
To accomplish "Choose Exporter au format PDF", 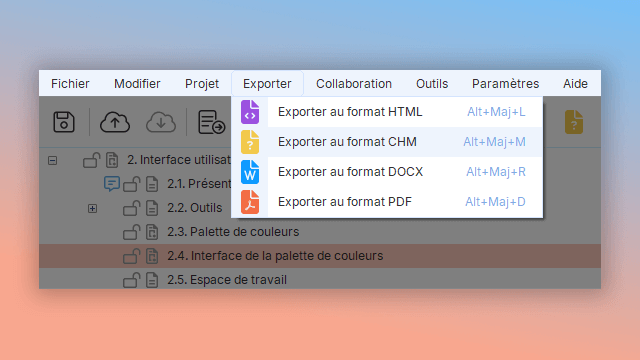I will [387, 202].
